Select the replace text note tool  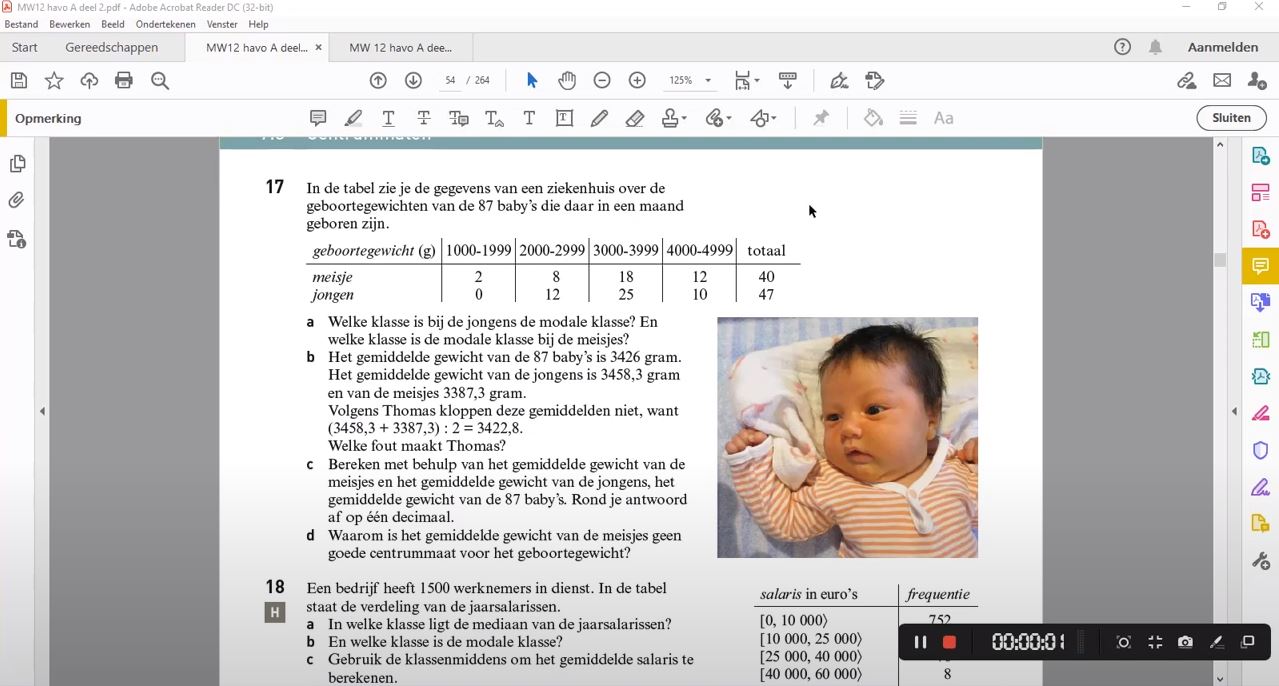click(459, 118)
